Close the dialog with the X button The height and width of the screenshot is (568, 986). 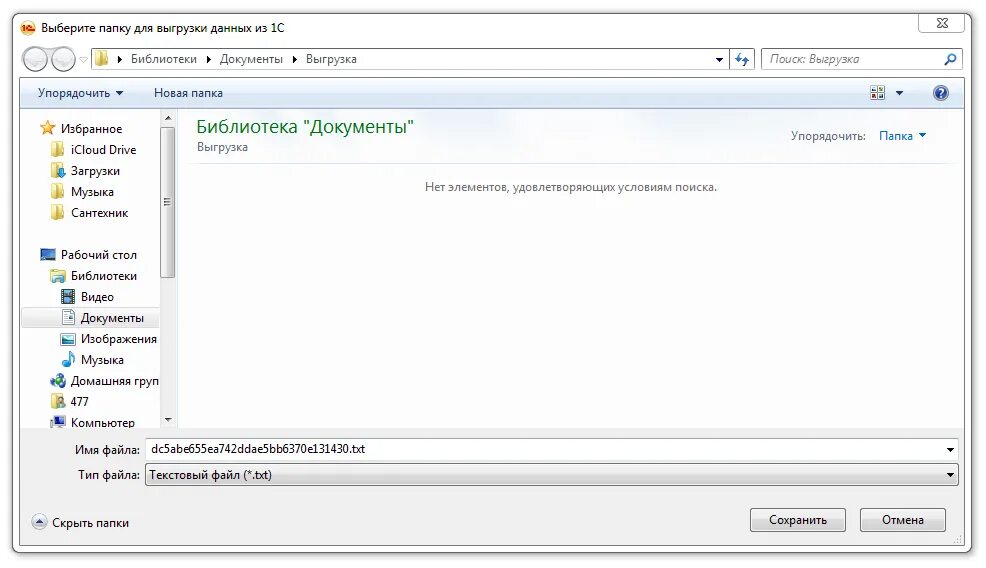[x=941, y=23]
